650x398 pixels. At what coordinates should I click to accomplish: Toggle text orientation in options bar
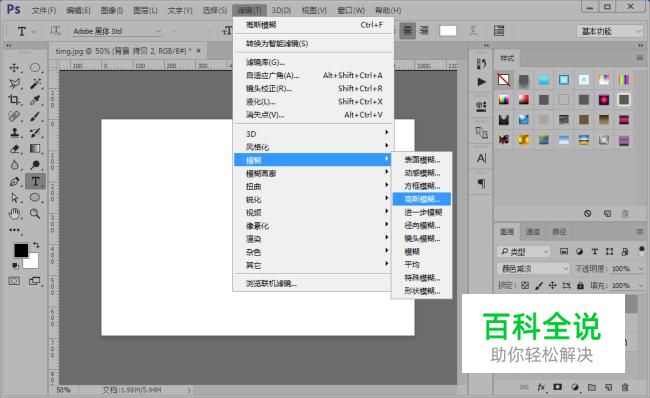55,30
